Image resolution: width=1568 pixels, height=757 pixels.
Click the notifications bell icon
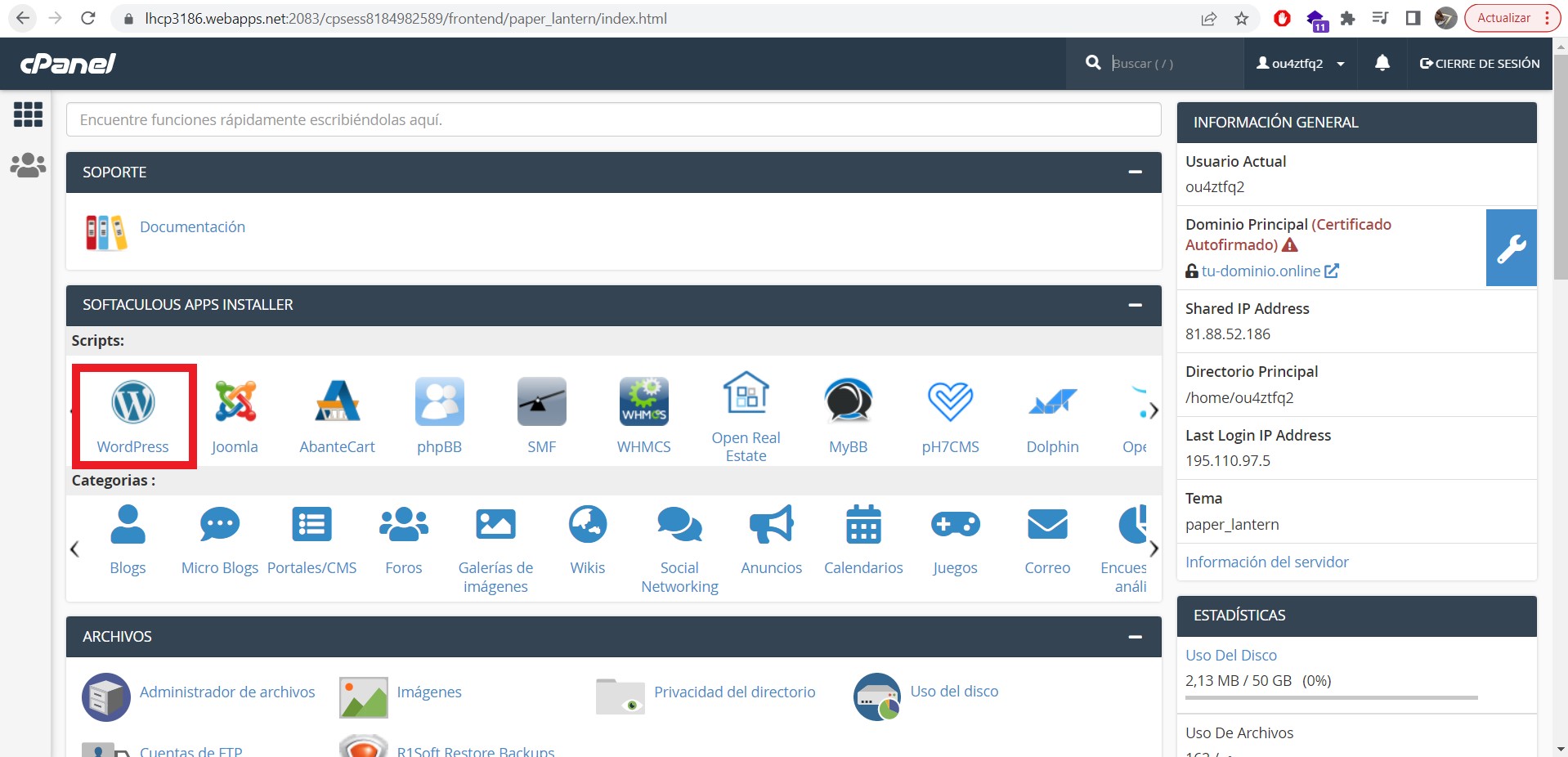click(1382, 63)
